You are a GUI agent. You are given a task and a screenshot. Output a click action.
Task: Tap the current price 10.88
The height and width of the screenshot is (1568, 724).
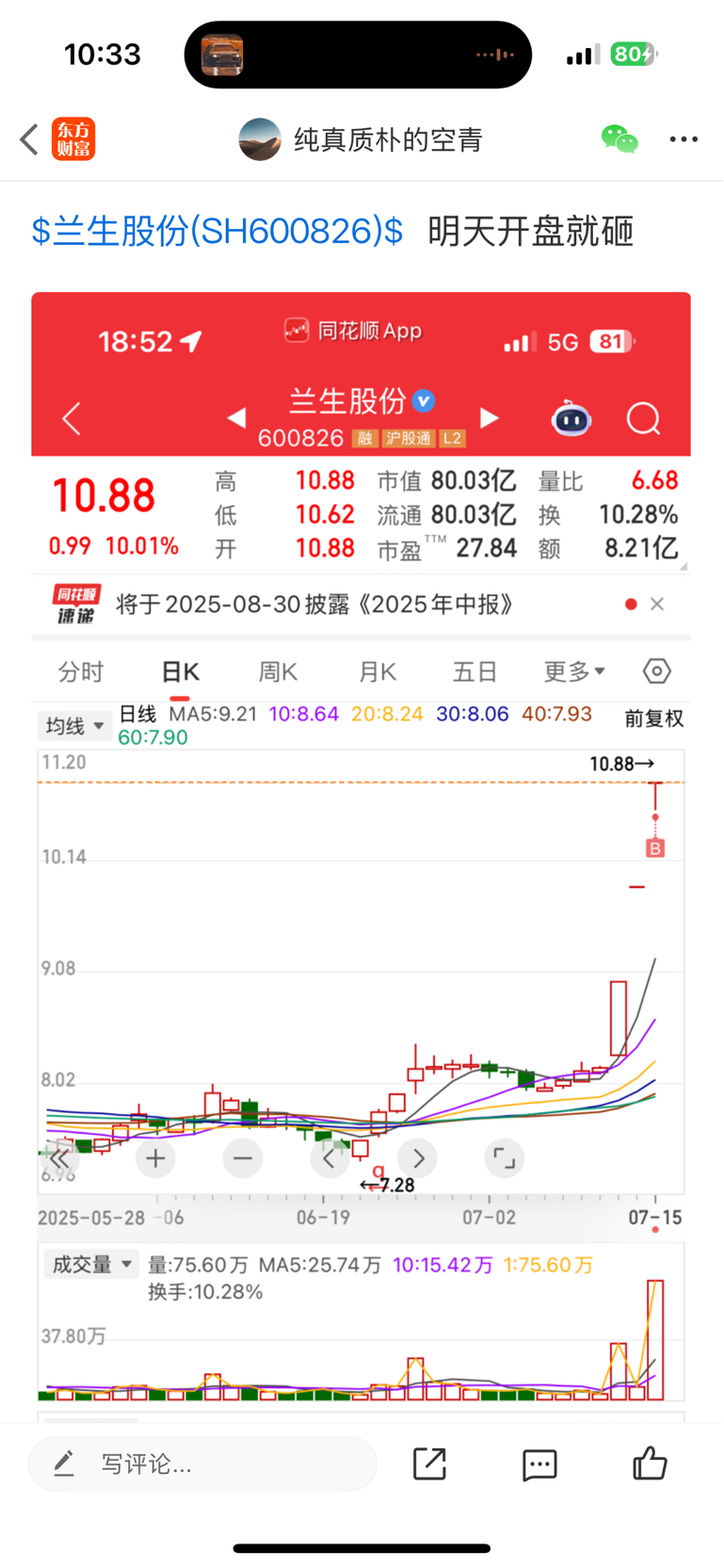click(104, 496)
